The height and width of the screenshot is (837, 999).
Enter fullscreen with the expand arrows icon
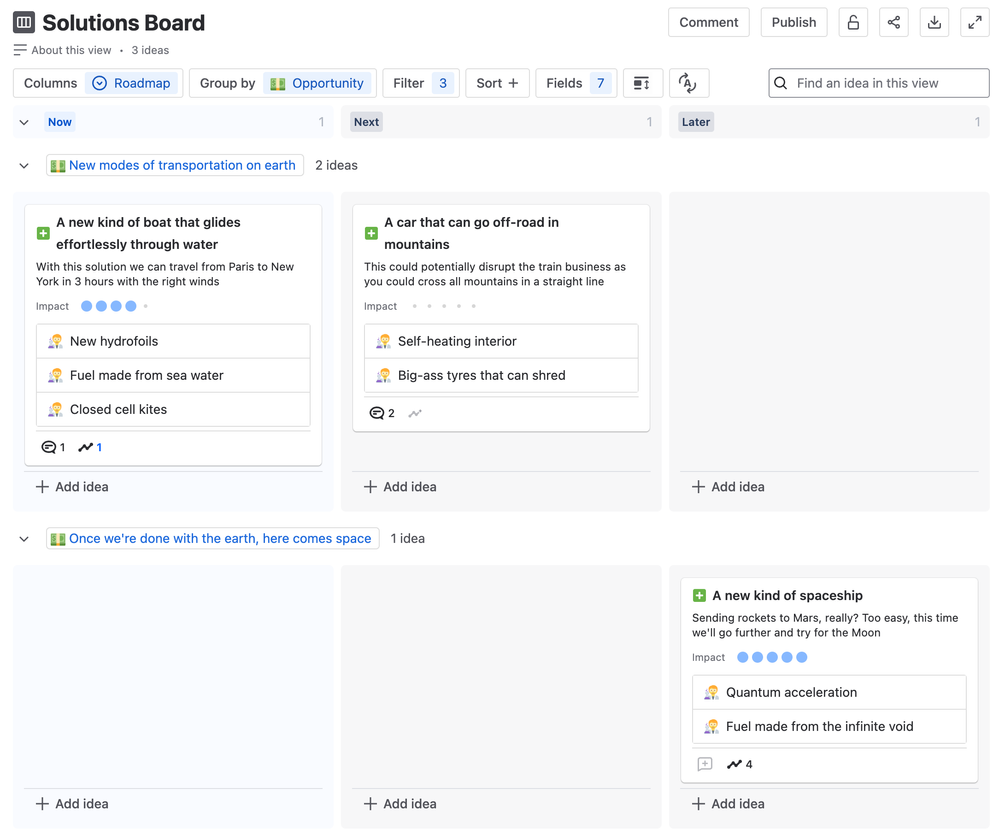click(974, 22)
